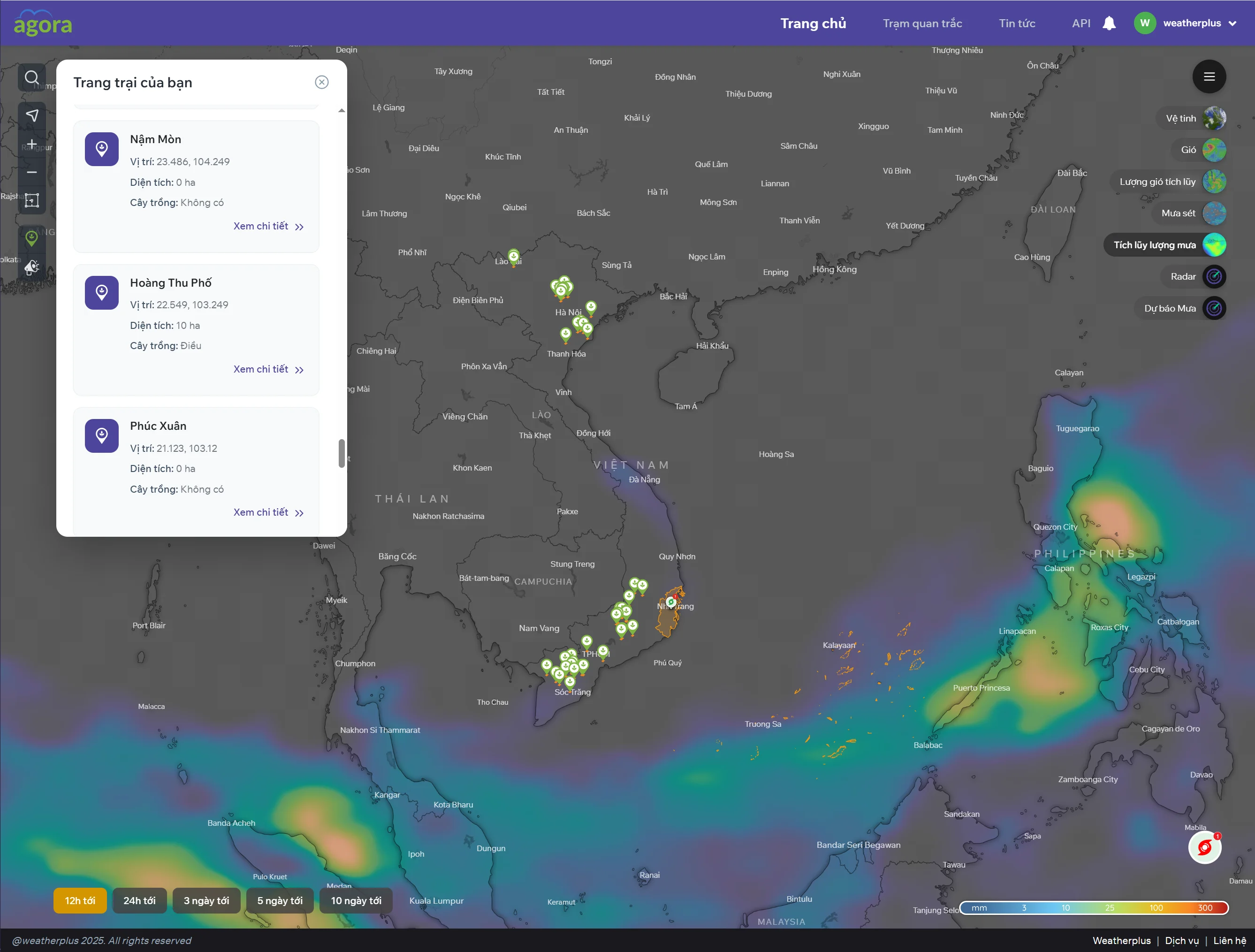
Task: Select the 24h tới forecast button
Action: (139, 900)
